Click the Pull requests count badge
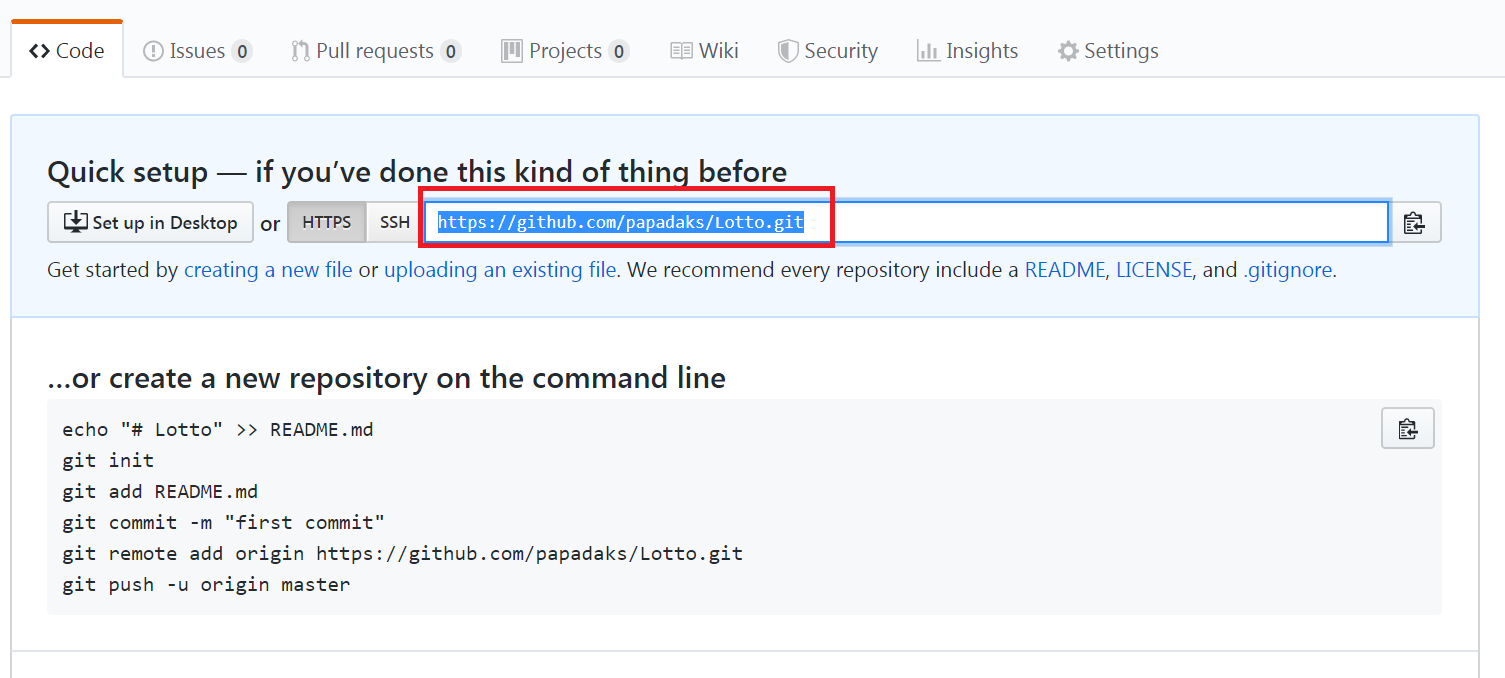The image size is (1505, 678). [x=451, y=51]
